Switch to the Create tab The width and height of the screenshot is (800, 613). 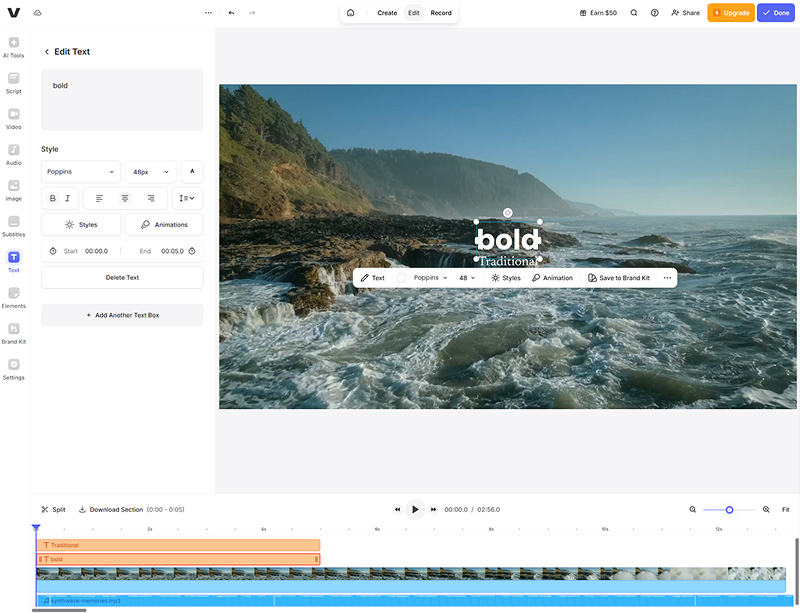(387, 13)
